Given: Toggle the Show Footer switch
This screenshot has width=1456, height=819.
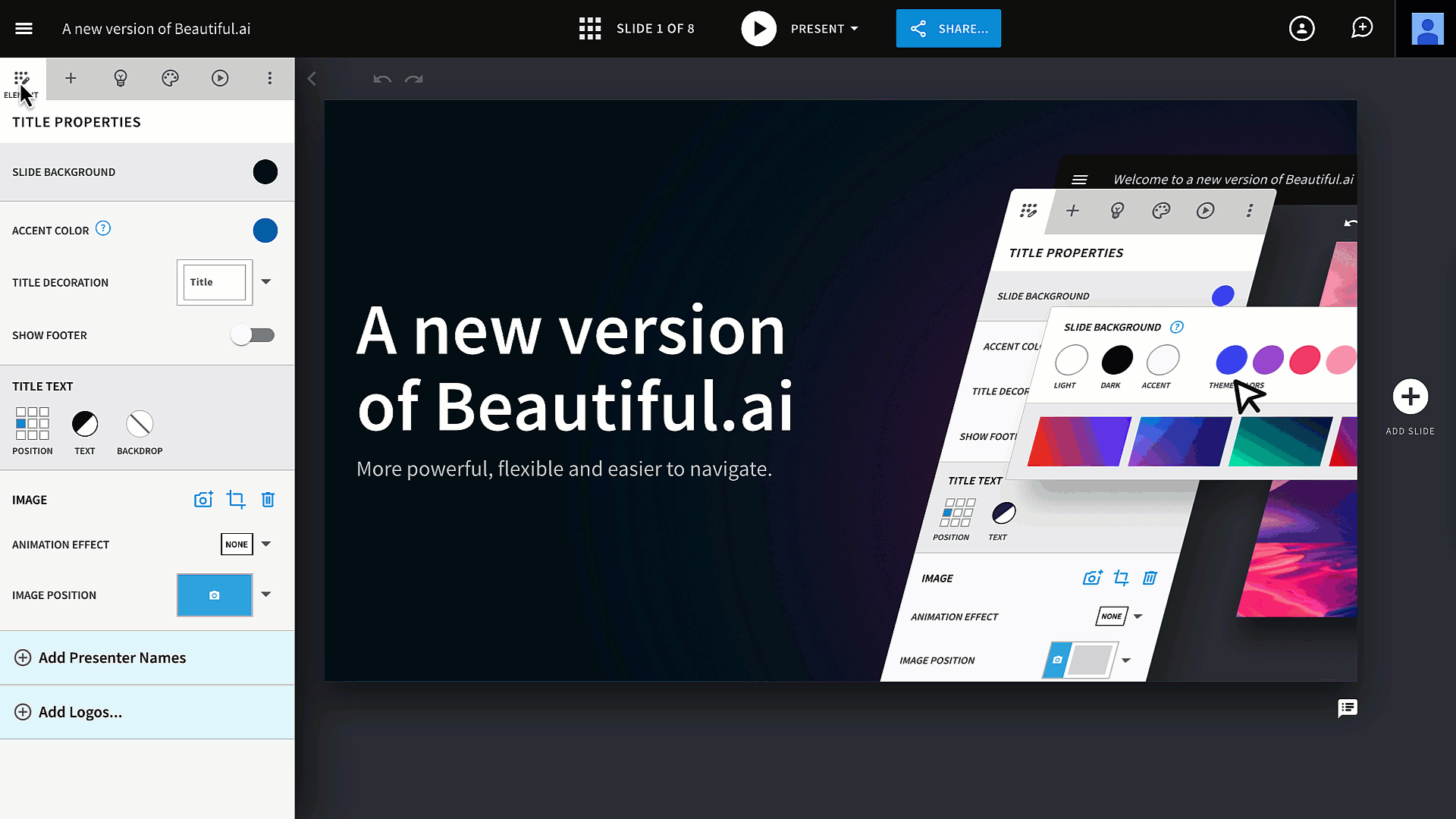Looking at the screenshot, I should (x=253, y=335).
